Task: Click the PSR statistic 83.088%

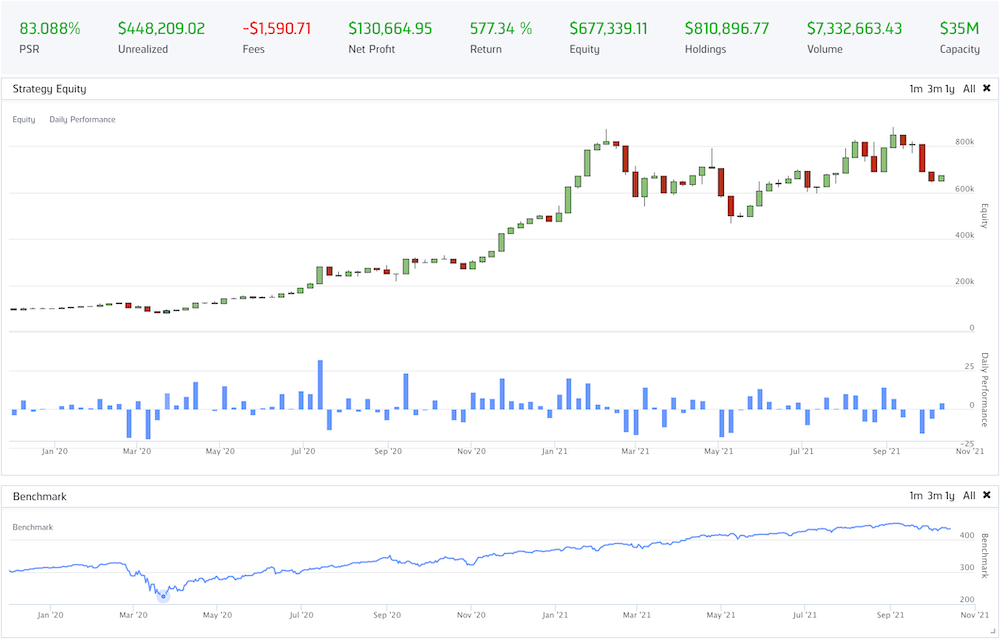Action: pos(49,29)
